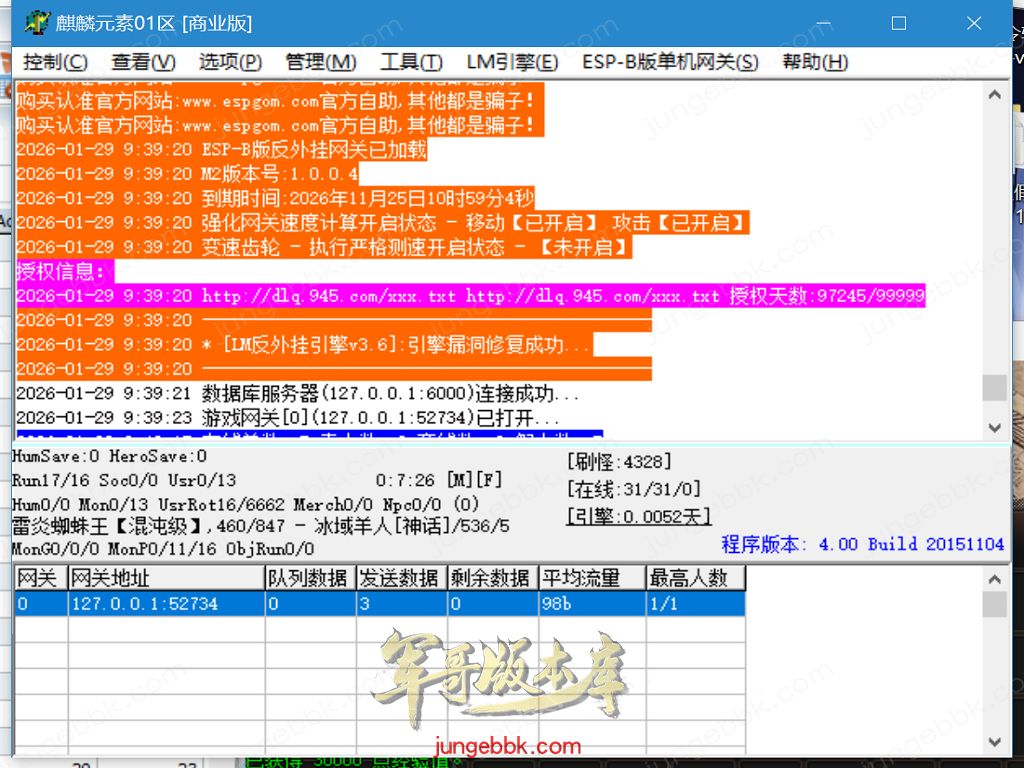Viewport: 1024px width, 768px height.
Task: Click the gateway table's scroll-up arrow
Action: pos(994,579)
